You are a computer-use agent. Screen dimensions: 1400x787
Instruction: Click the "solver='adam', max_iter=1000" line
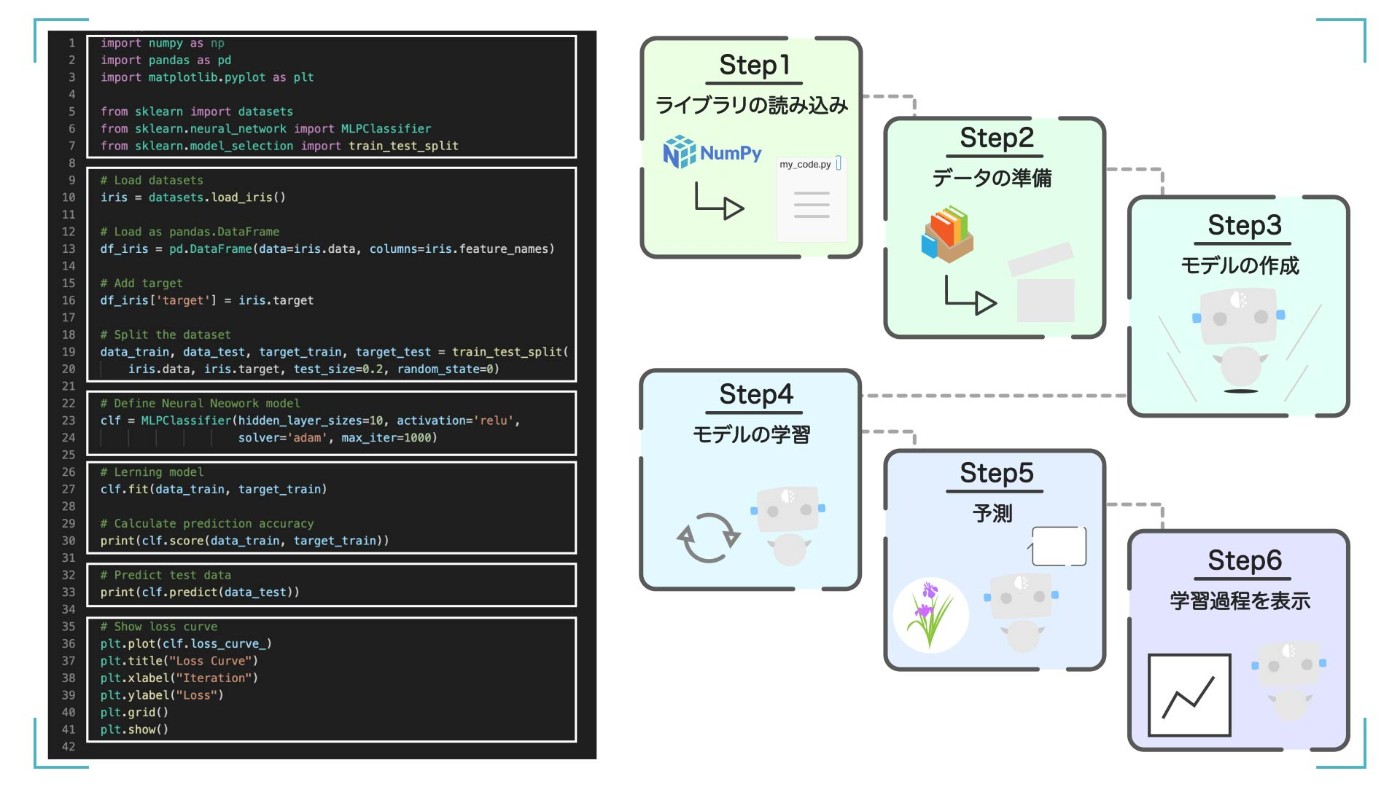[338, 437]
